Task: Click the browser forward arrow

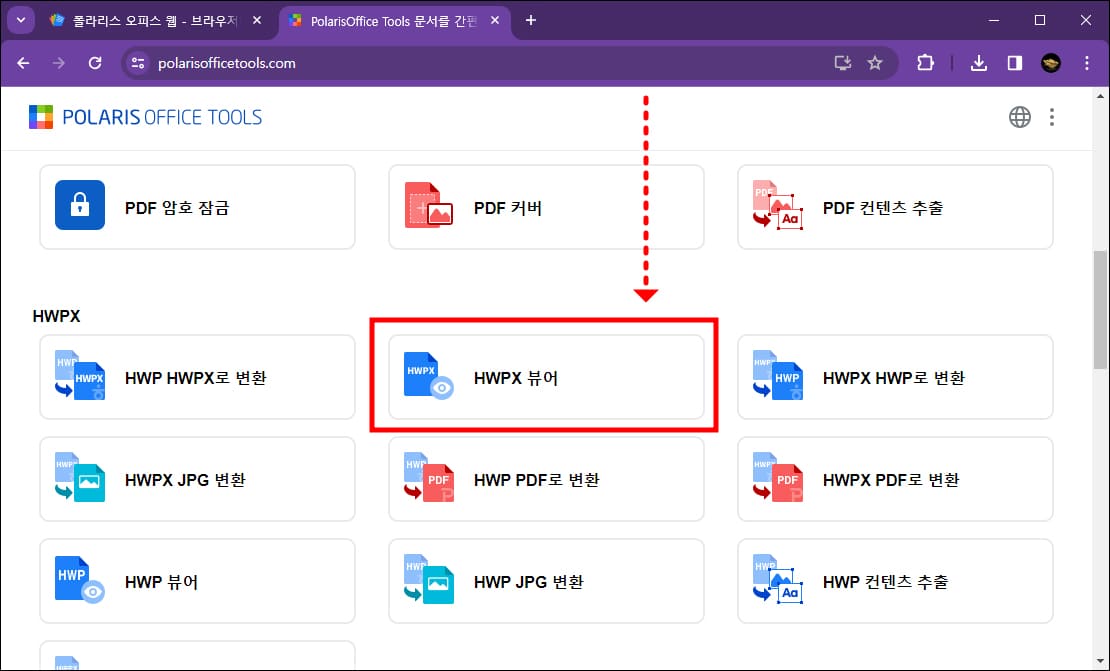Action: tap(59, 63)
